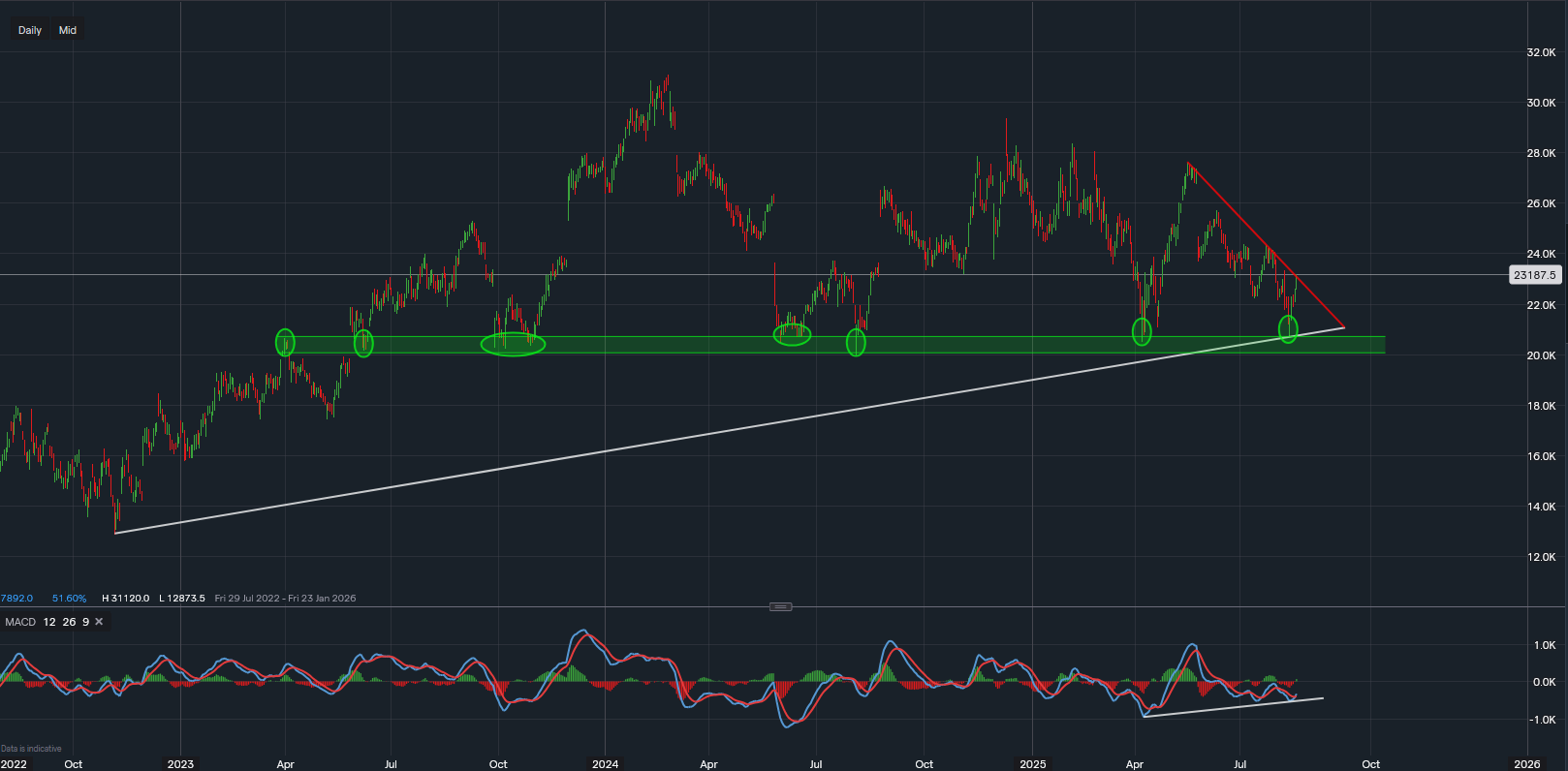Viewport: 1568px width, 771px height.
Task: Select the green ellipse at April 2025 low
Action: point(1142,331)
